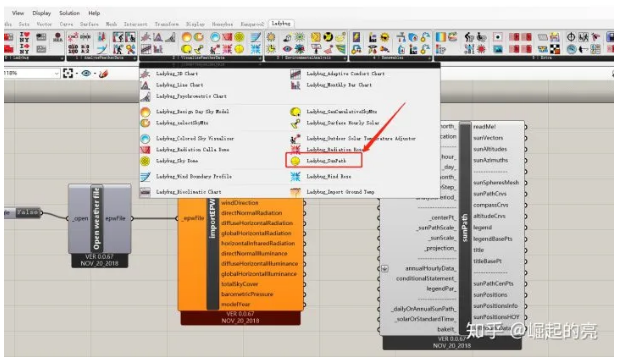Expand the VisualizeWeatherData panel arrow
This screenshot has height=360, width=619.
[260, 58]
